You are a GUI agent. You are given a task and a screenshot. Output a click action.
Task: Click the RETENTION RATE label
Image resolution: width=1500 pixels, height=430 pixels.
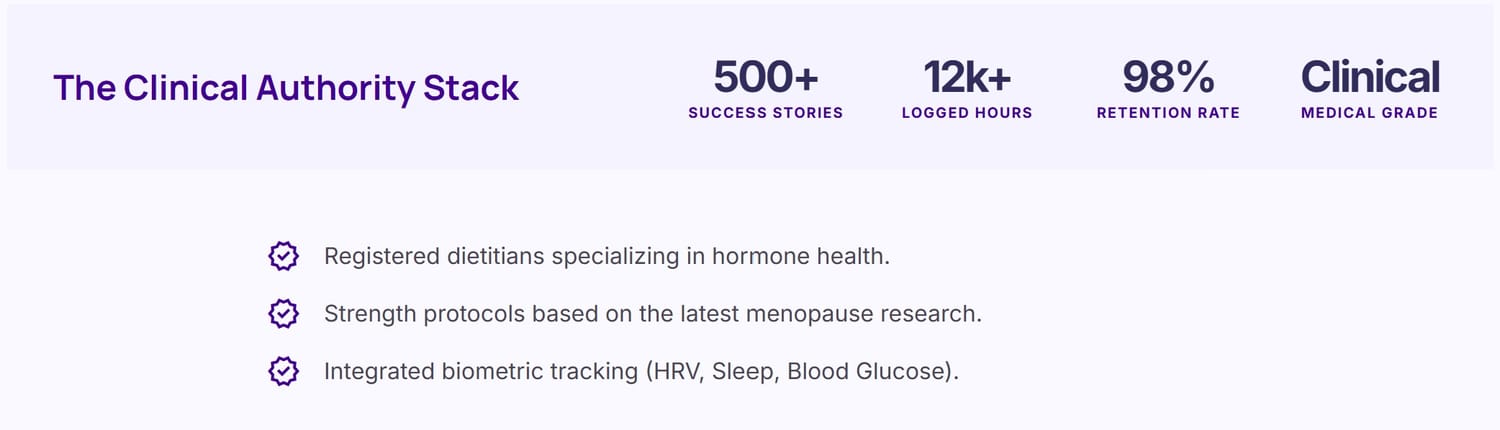(1168, 113)
